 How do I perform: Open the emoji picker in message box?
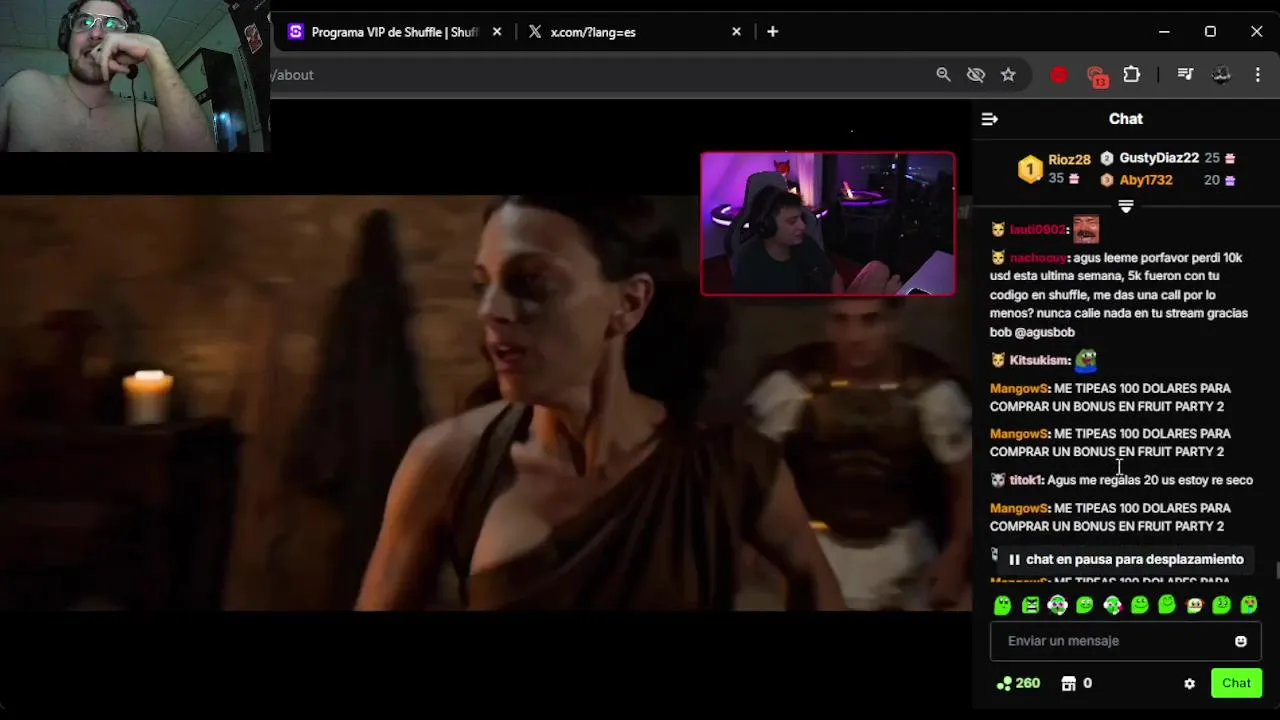coord(1241,641)
